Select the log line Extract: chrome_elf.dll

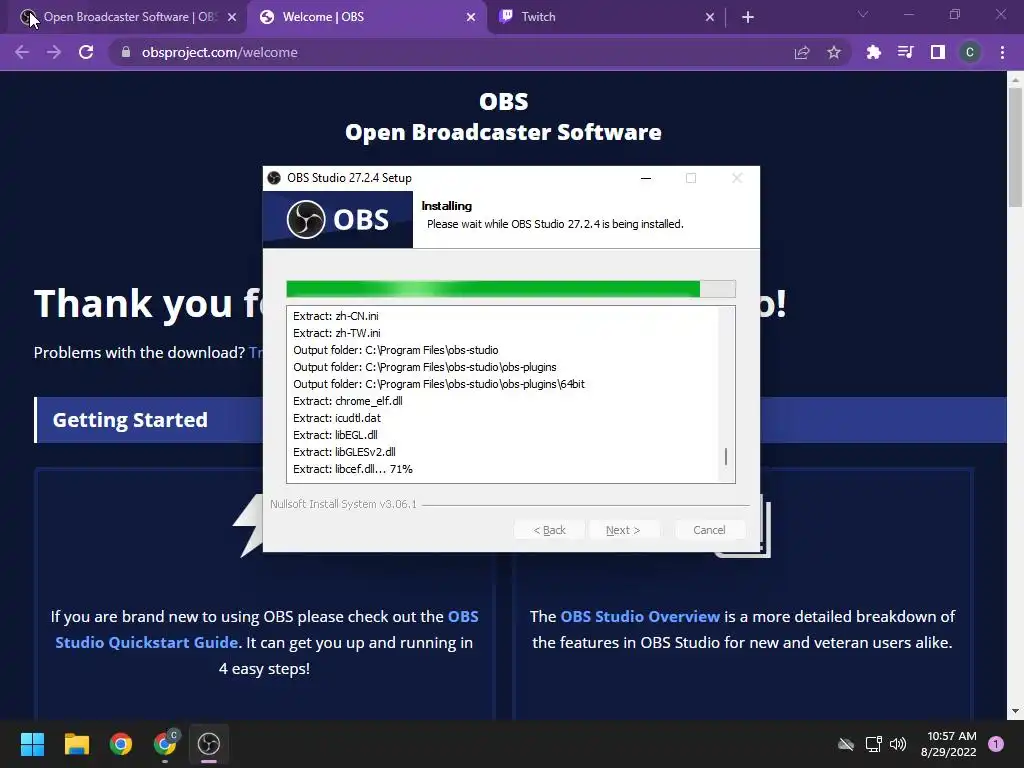(347, 401)
